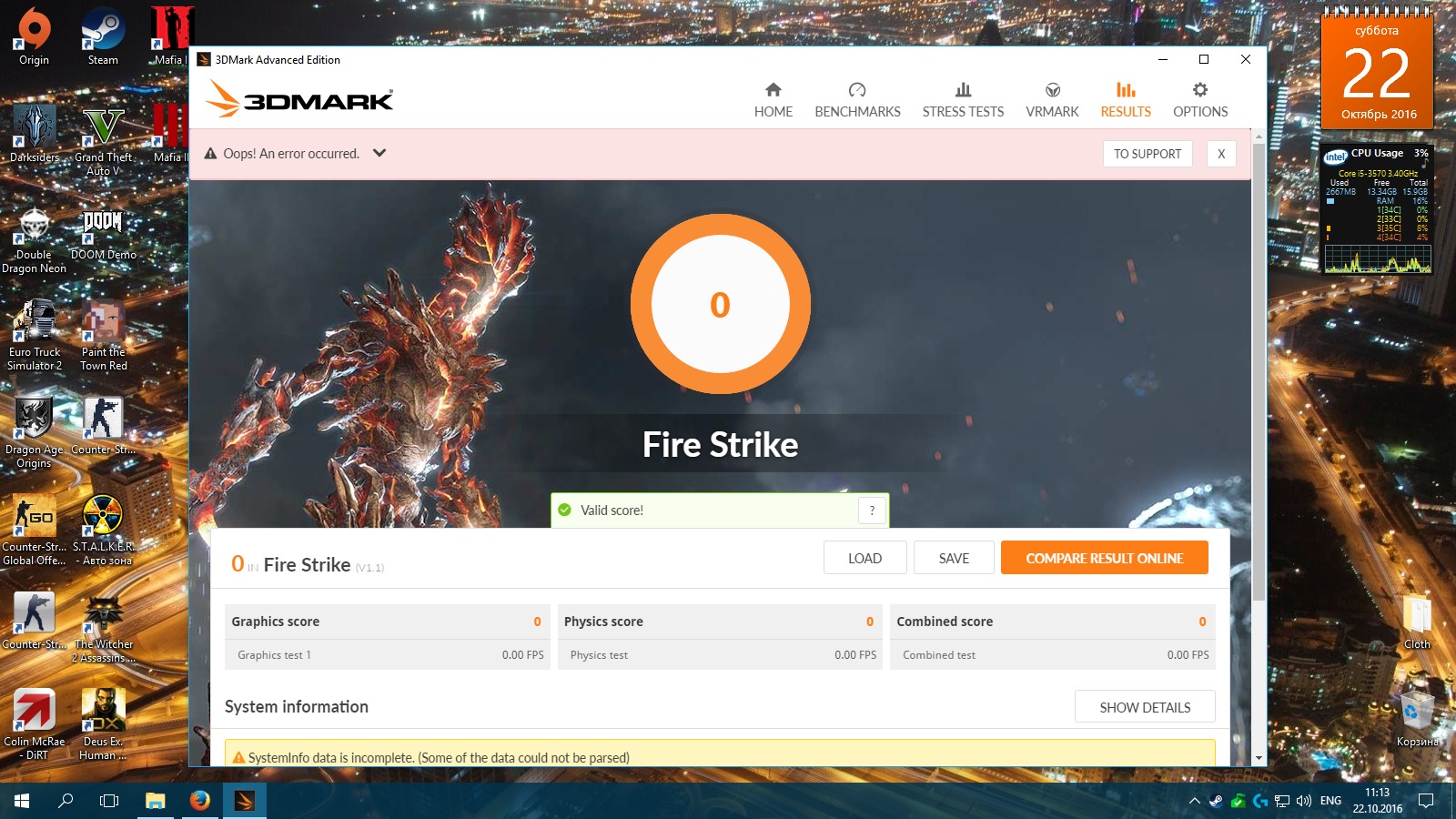
Task: Select the Origin desktop icon
Action: [34, 36]
